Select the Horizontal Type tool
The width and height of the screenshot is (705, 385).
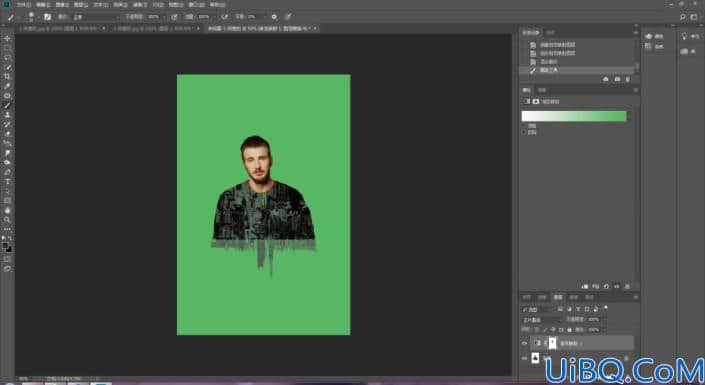point(7,182)
